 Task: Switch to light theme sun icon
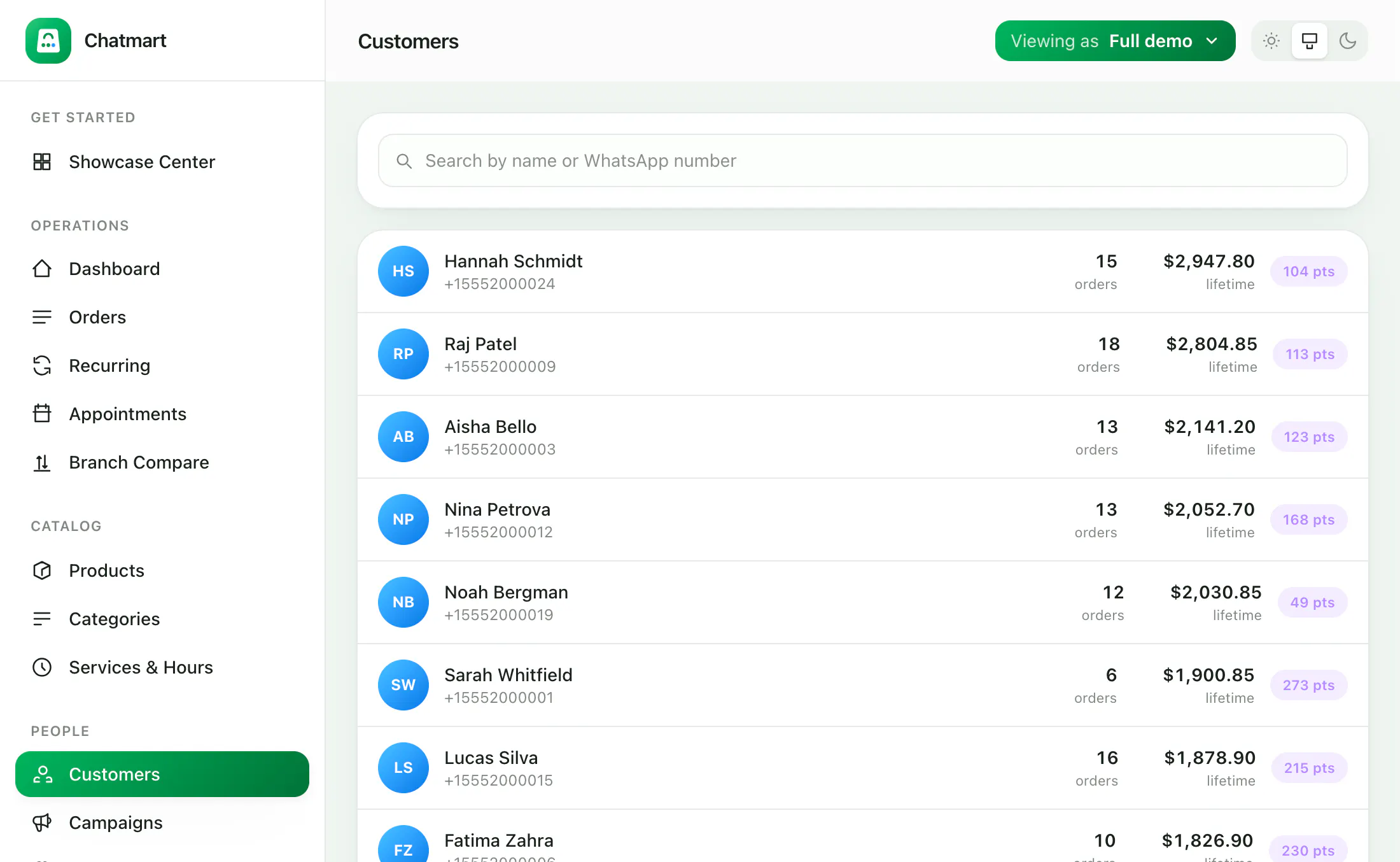pyautogui.click(x=1271, y=41)
